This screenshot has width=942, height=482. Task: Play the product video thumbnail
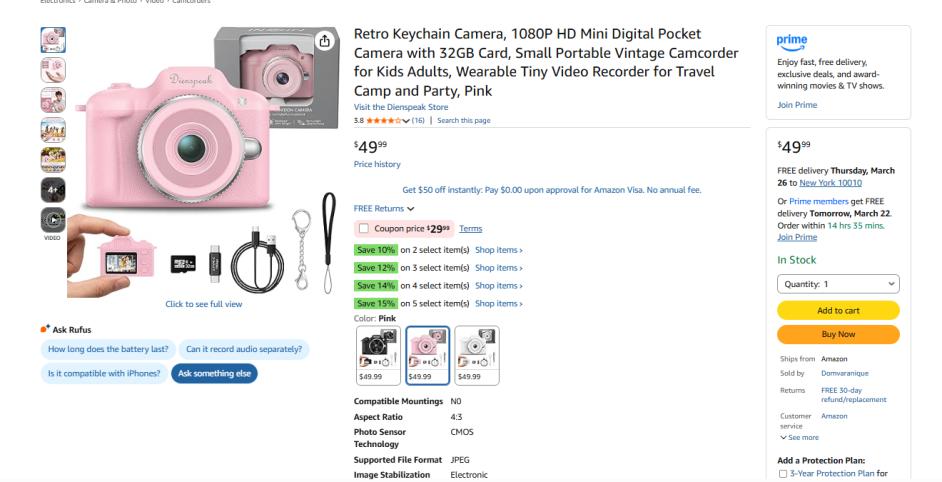53,220
